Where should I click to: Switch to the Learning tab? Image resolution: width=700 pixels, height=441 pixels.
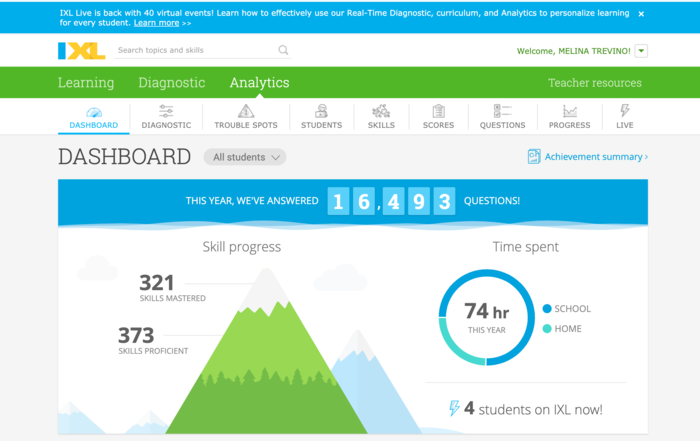tap(86, 83)
